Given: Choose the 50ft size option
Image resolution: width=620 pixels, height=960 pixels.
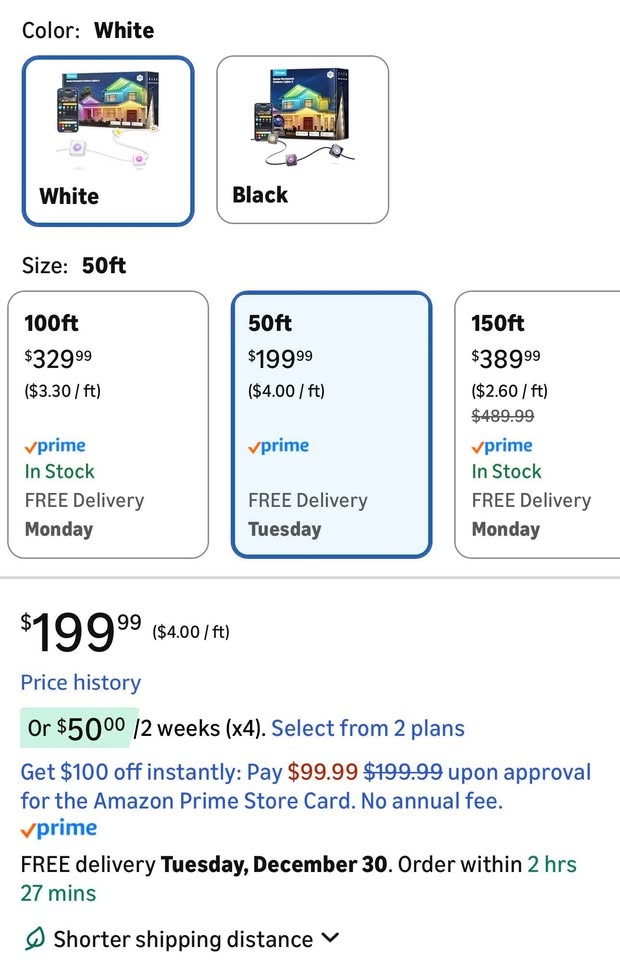Looking at the screenshot, I should [331, 424].
